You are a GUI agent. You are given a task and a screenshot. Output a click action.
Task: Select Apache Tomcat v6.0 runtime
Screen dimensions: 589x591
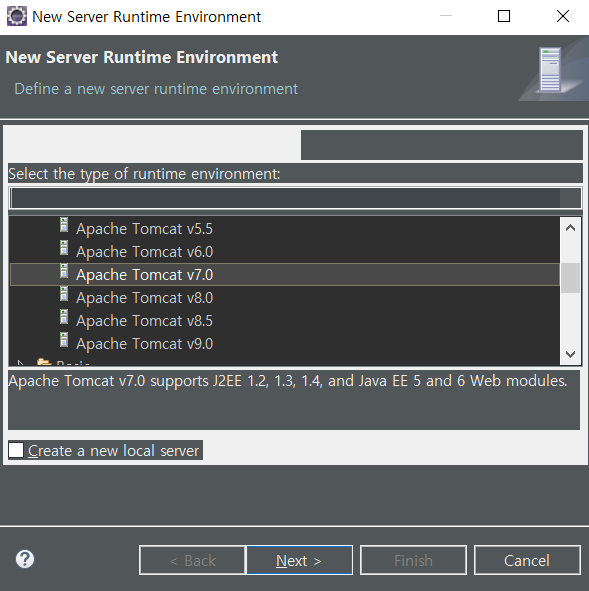(x=144, y=252)
